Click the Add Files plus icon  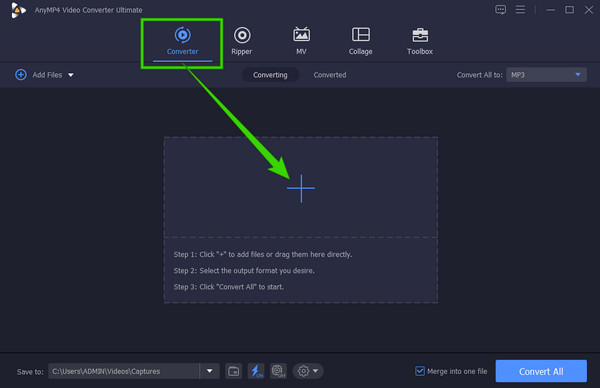(21, 75)
